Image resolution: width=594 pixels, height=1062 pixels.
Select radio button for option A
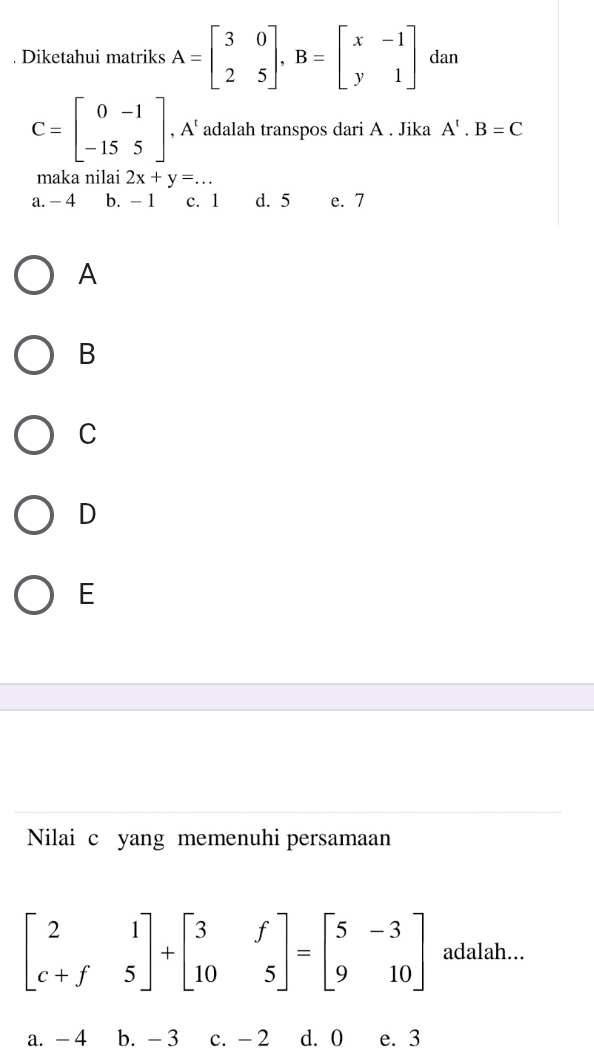[34, 275]
